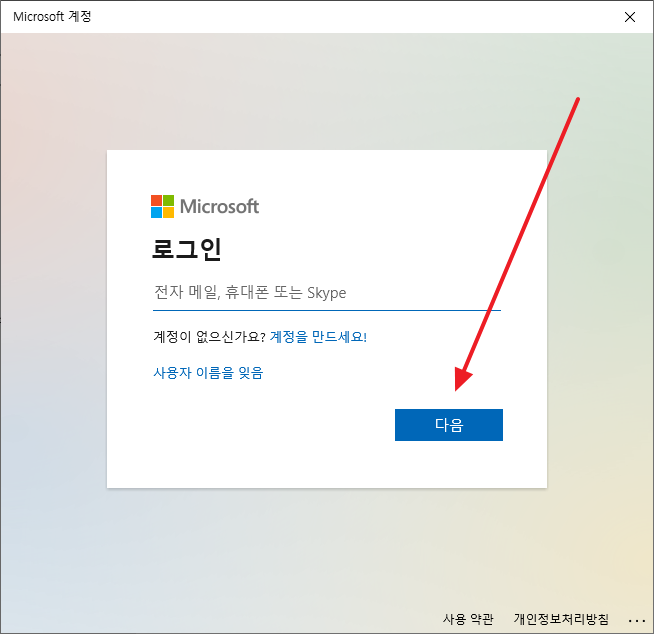Click the 사용자 이름을 잊음 link
The width and height of the screenshot is (654, 634).
(208, 372)
